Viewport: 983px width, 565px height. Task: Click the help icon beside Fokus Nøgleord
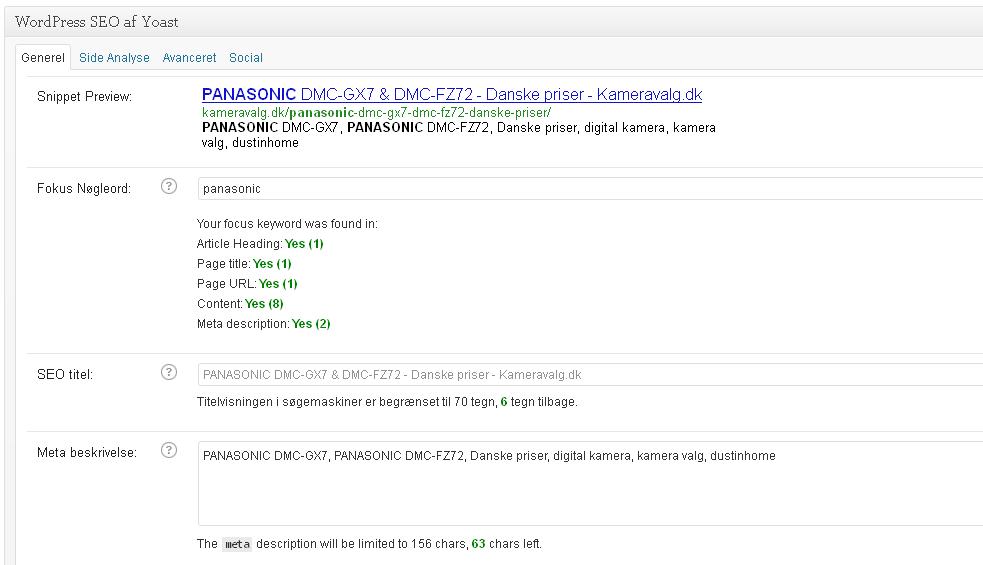(x=169, y=186)
